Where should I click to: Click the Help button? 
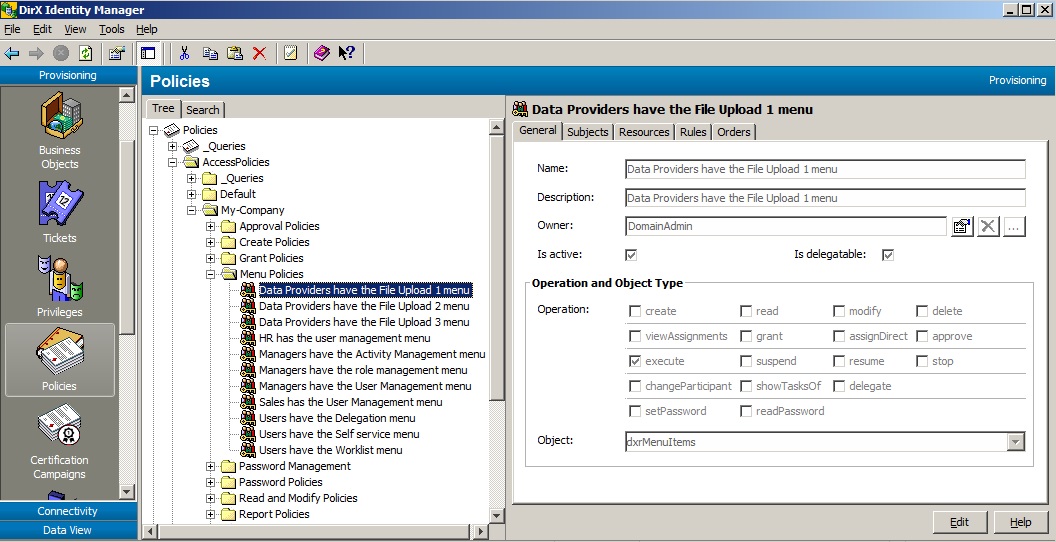coord(1020,522)
